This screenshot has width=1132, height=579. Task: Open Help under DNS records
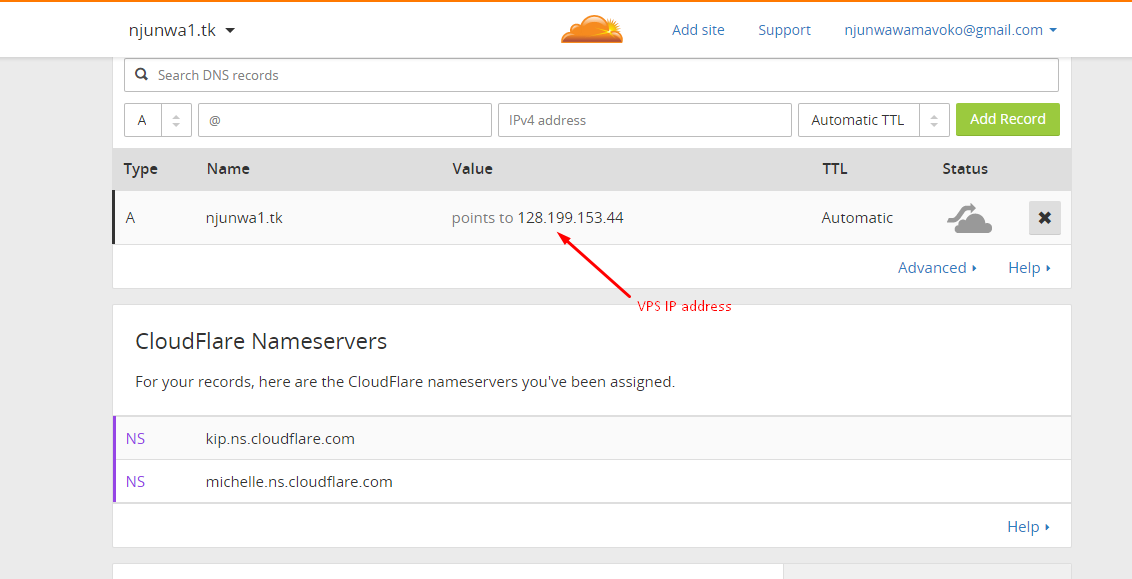point(1029,268)
